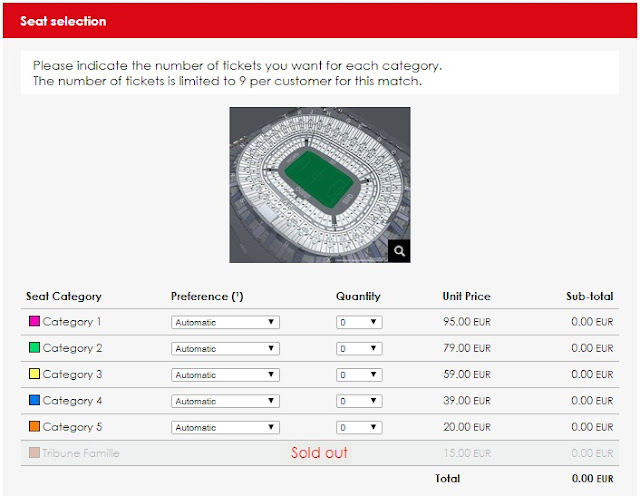Select the Category 2 Quantity dropdown
The width and height of the screenshot is (640, 496).
[x=359, y=349]
